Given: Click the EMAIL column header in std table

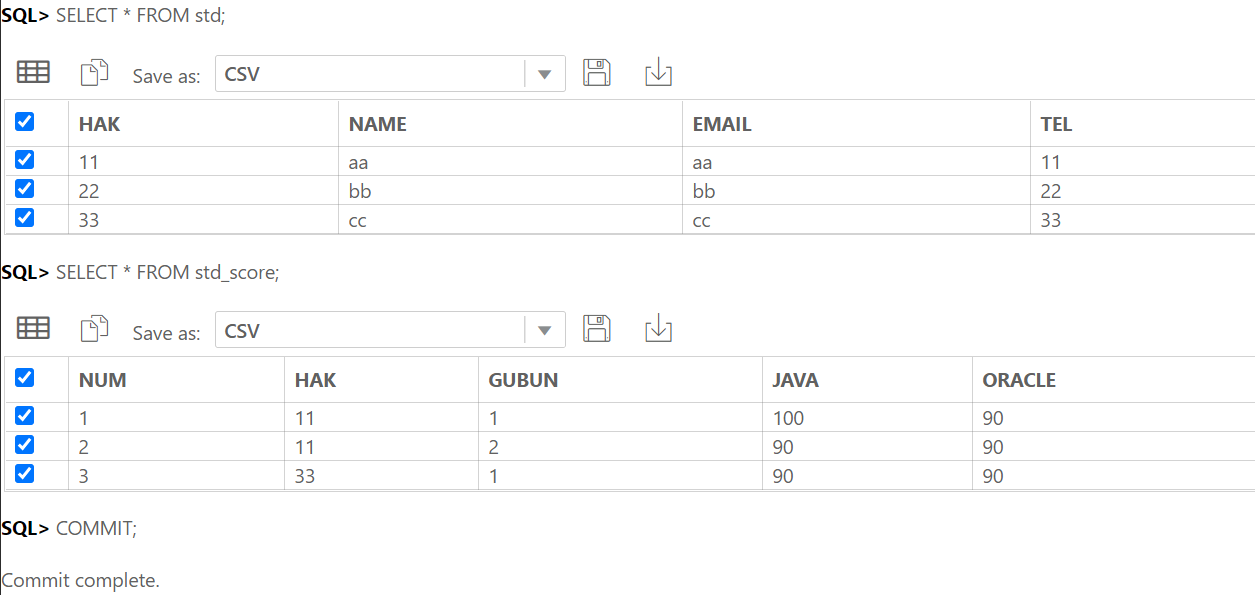Looking at the screenshot, I should [x=722, y=124].
